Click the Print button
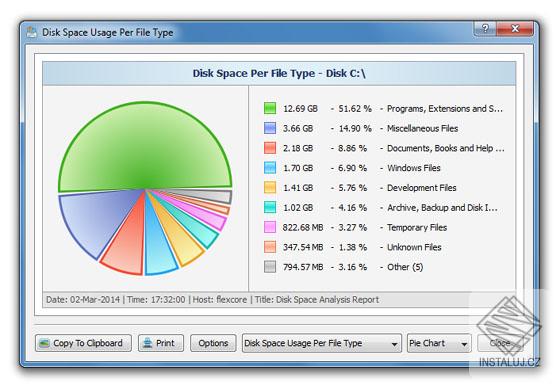Screen dimensions: 560x389 (x=161, y=343)
